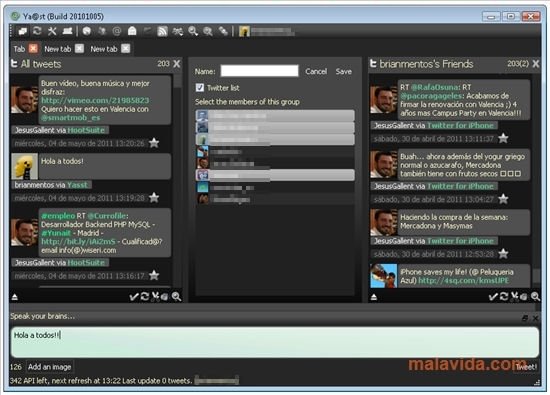Select the sixth highlighted member row

point(275,175)
